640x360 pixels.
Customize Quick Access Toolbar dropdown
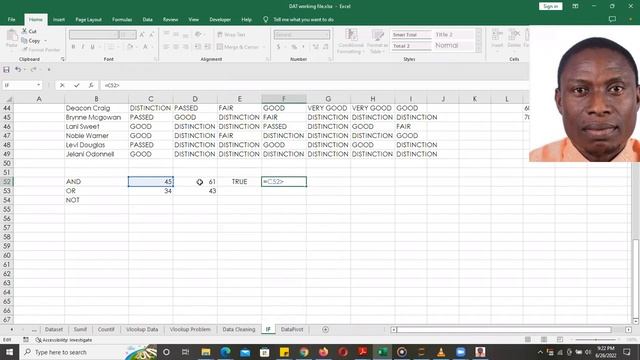point(49,69)
